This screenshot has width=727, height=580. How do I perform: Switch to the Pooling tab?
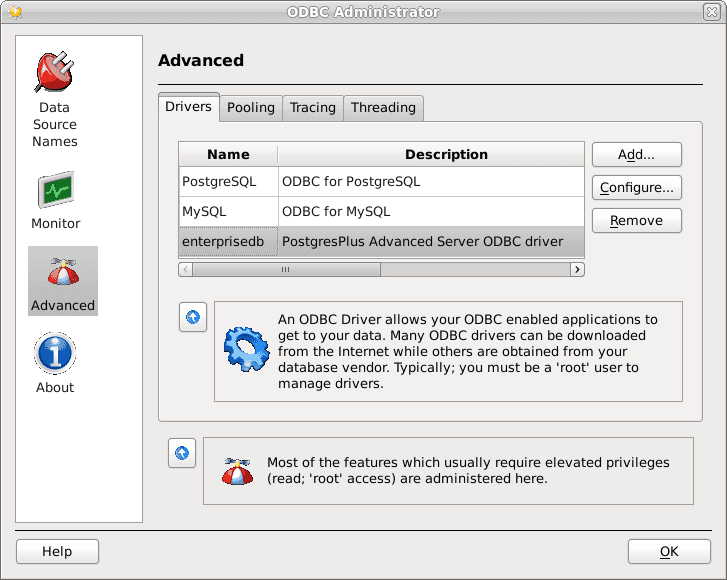[x=250, y=108]
